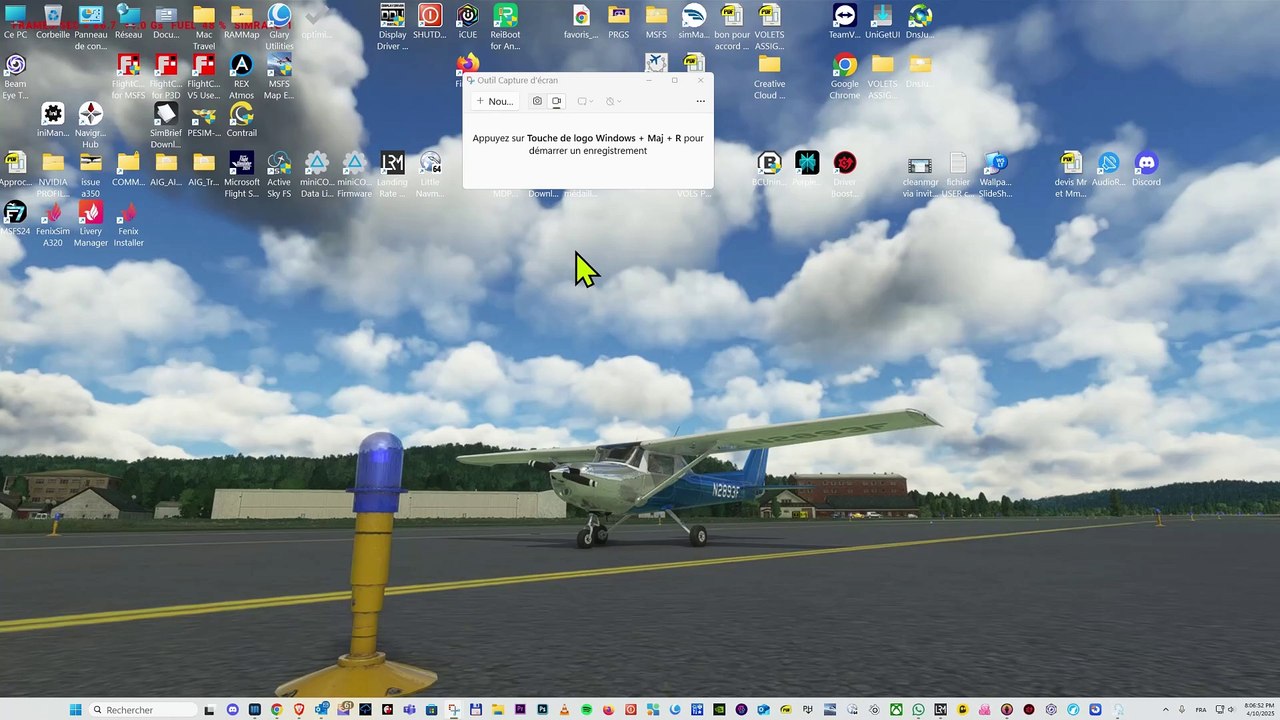Viewport: 1280px width, 720px height.
Task: Open FenixSim A320 desktop shortcut
Action: tap(53, 225)
